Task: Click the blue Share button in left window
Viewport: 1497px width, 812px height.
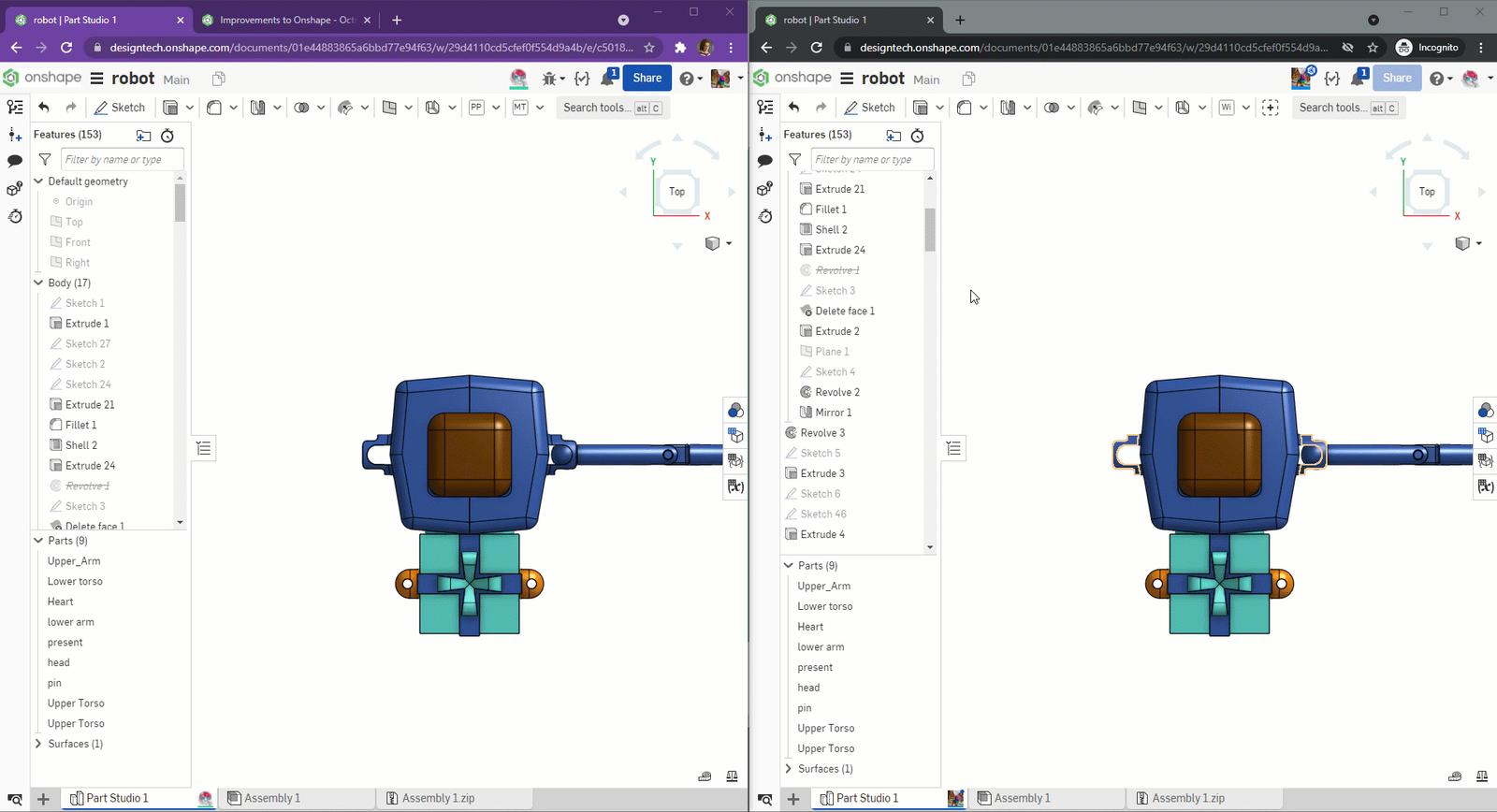Action: point(647,79)
